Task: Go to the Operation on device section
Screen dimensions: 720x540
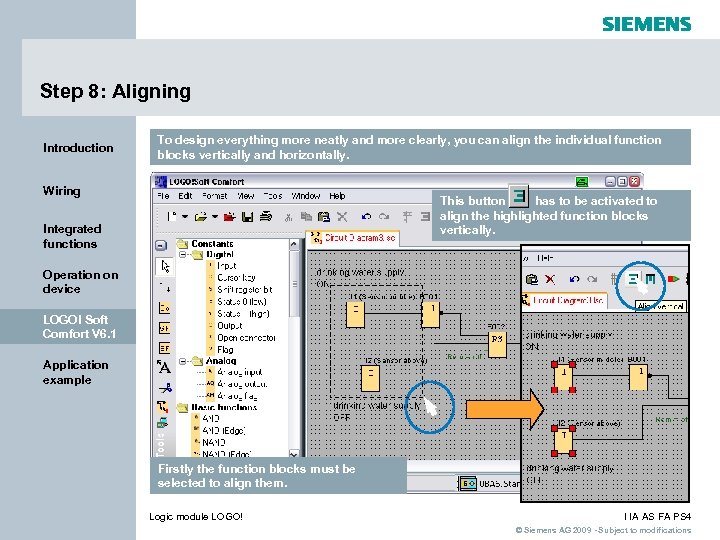Action: tap(80, 281)
